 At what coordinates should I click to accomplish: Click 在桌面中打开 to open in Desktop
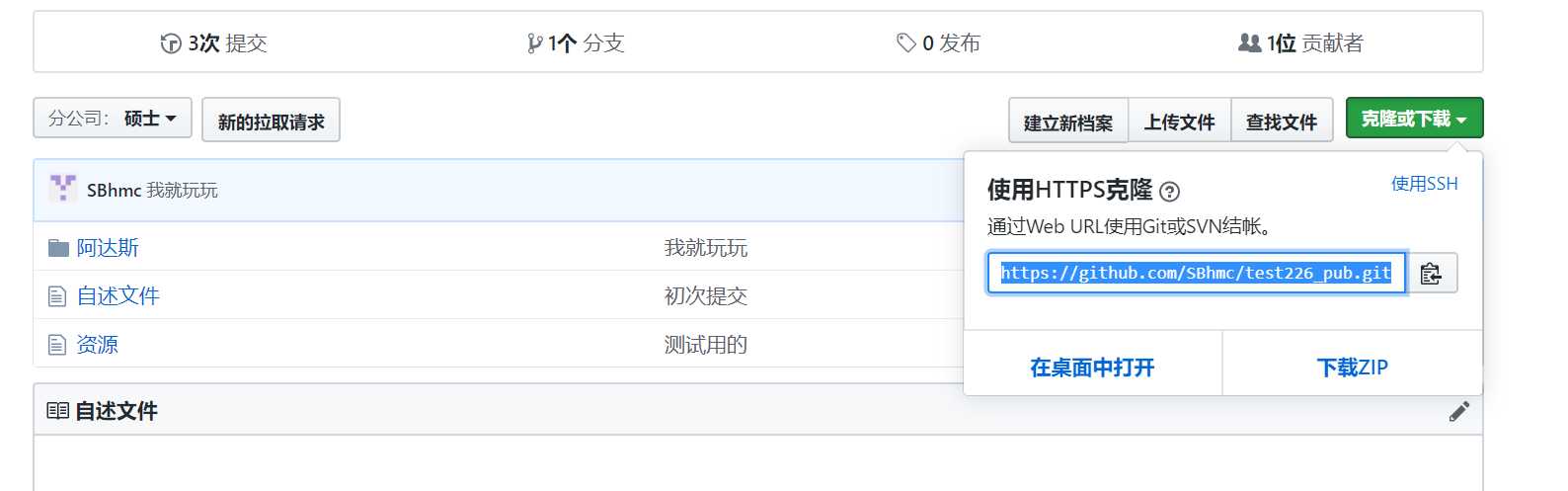click(1092, 368)
